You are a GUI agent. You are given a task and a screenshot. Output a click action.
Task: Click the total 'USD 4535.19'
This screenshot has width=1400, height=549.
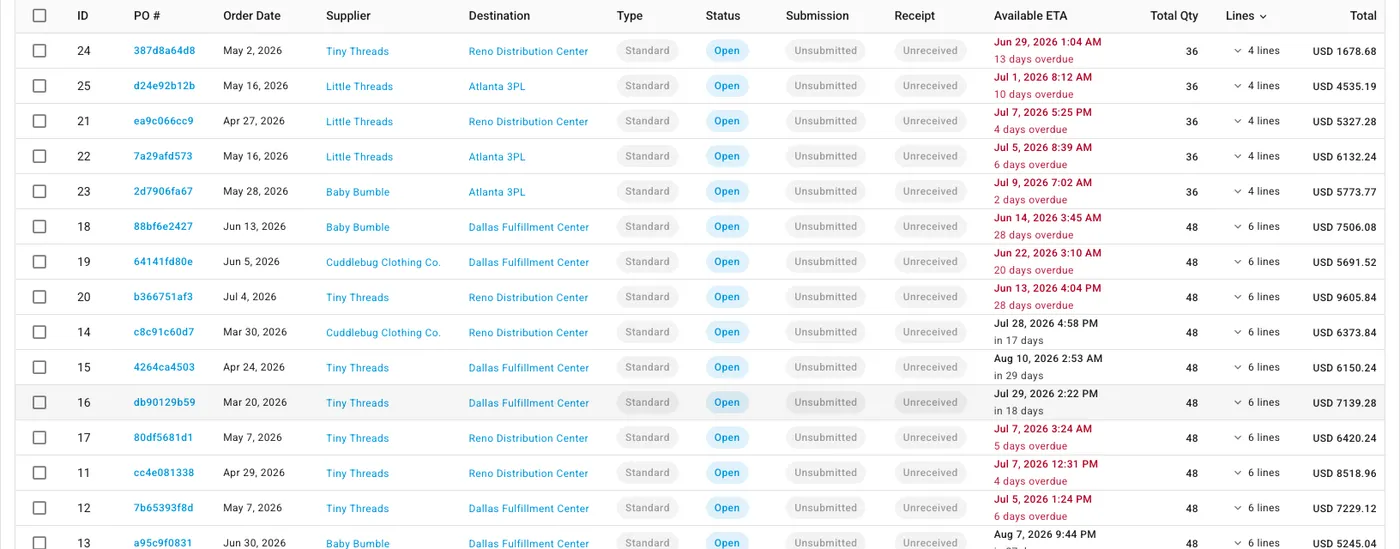[1344, 86]
